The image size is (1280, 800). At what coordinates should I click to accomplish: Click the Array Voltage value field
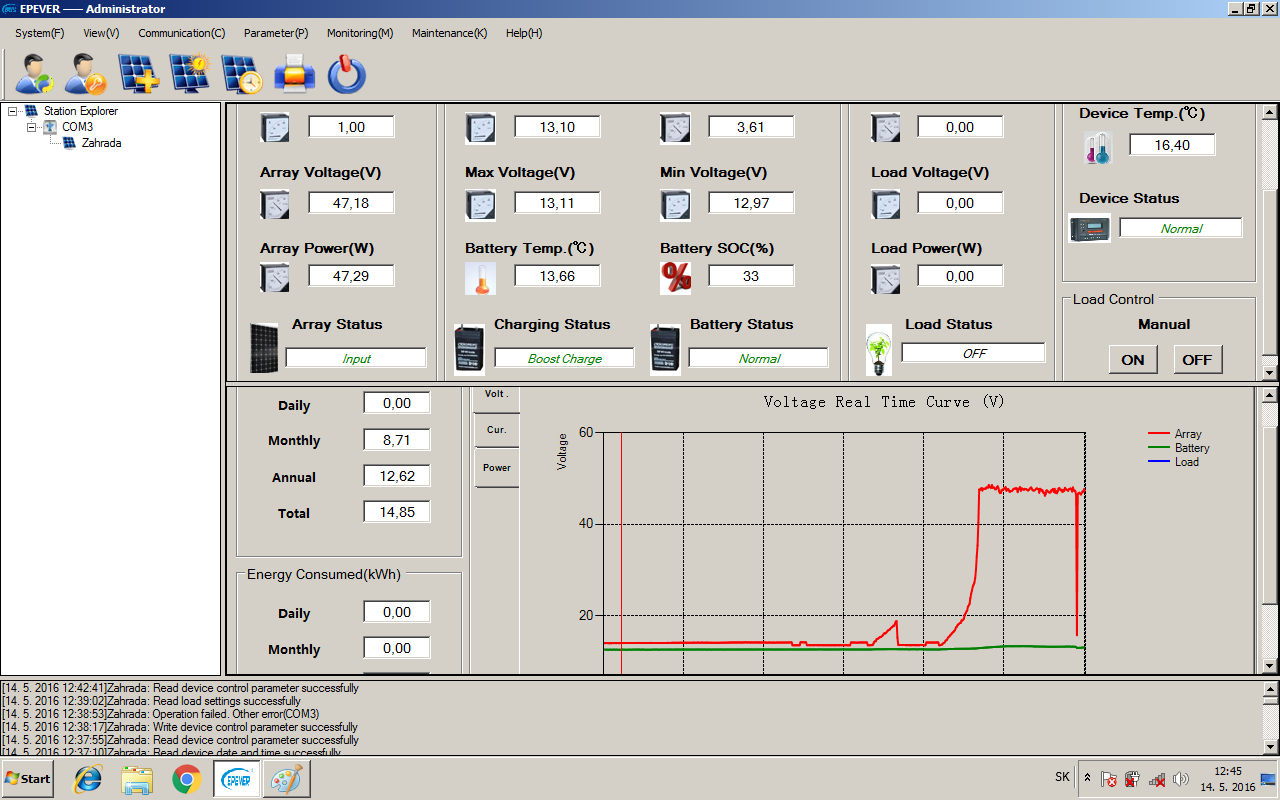tap(351, 203)
